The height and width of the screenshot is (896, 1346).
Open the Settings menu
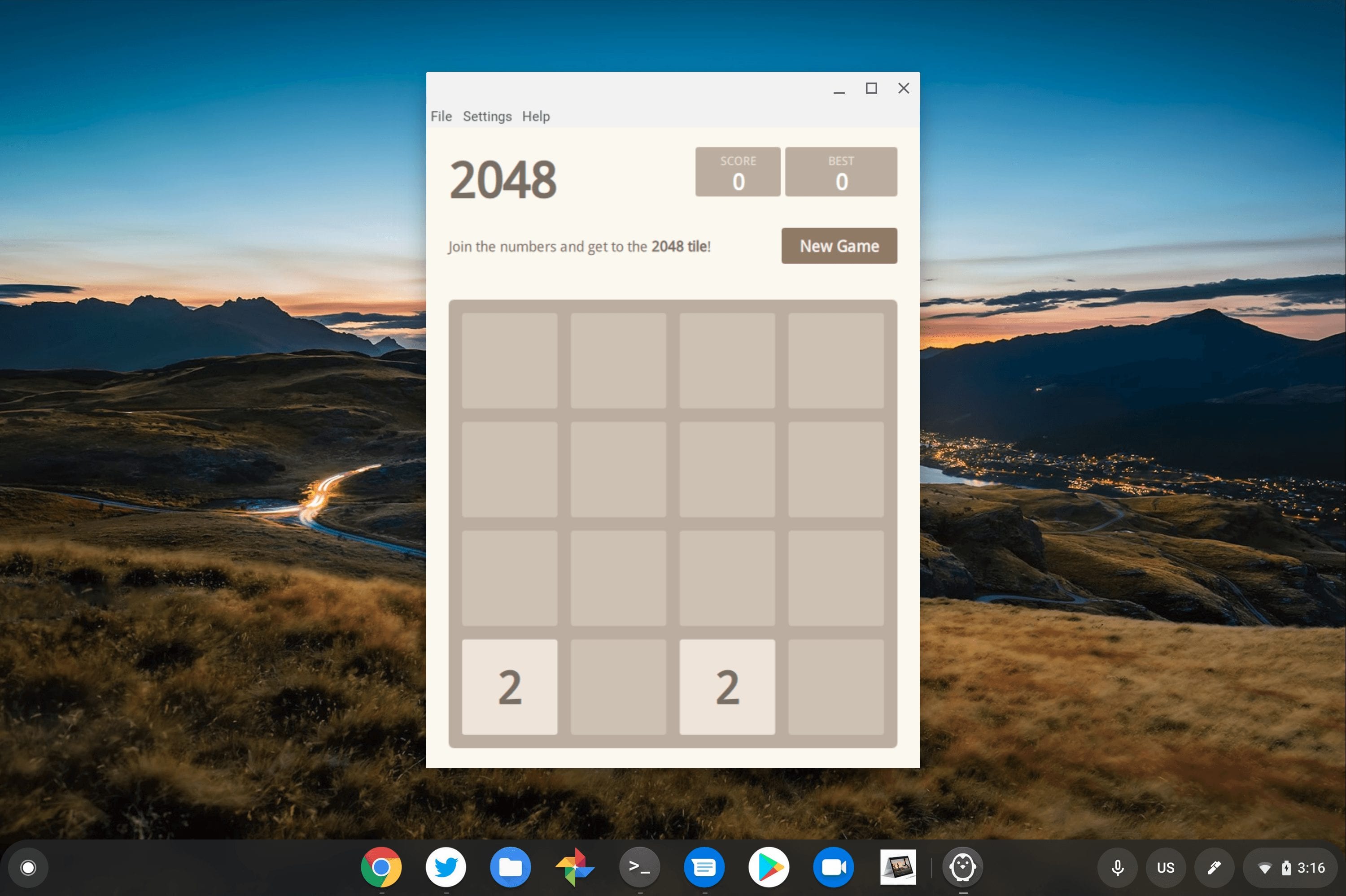(x=487, y=116)
